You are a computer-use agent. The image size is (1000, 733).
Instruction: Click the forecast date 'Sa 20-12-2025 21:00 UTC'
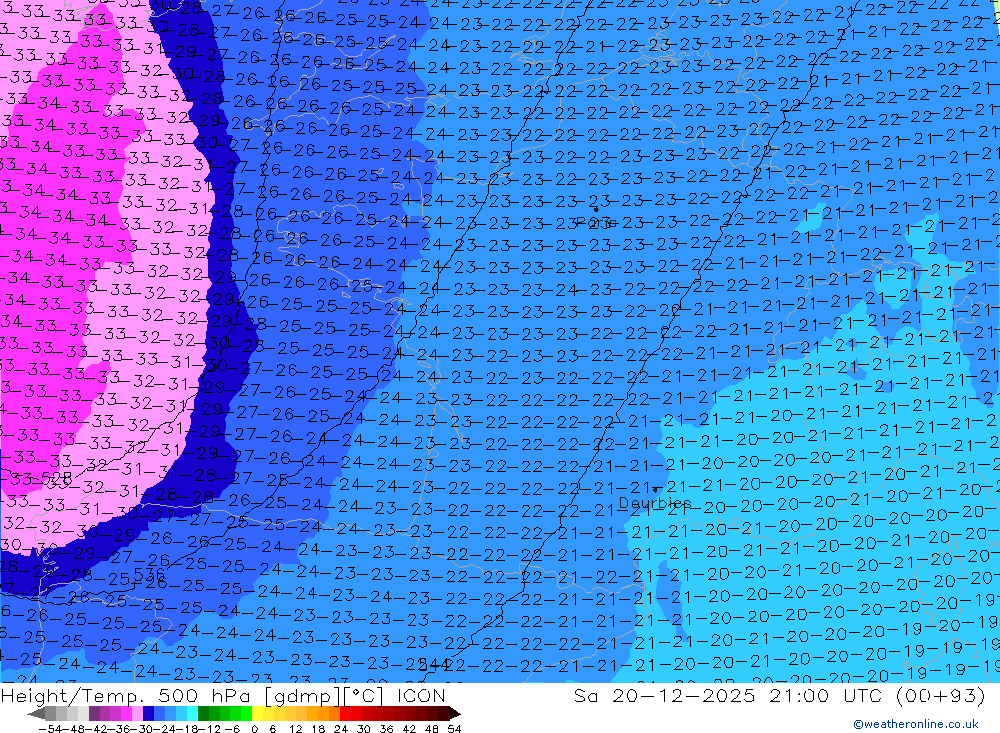coord(728,695)
